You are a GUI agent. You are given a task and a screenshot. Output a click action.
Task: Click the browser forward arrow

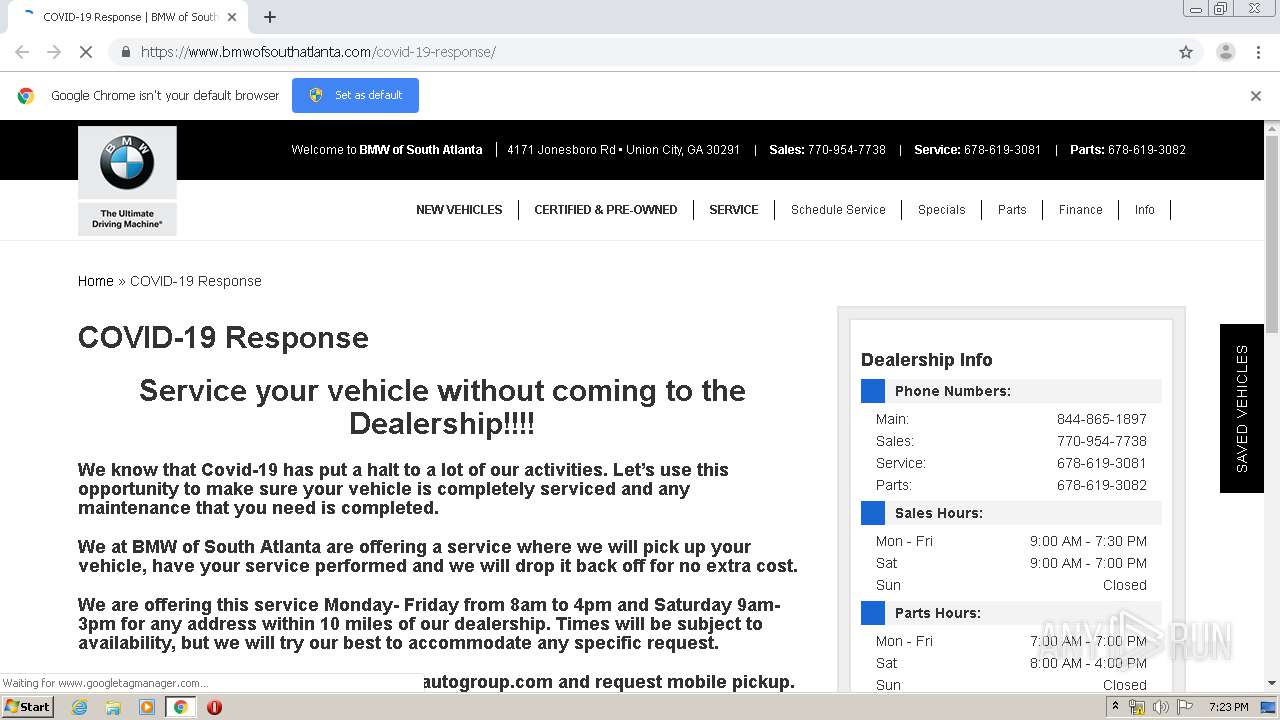[54, 52]
